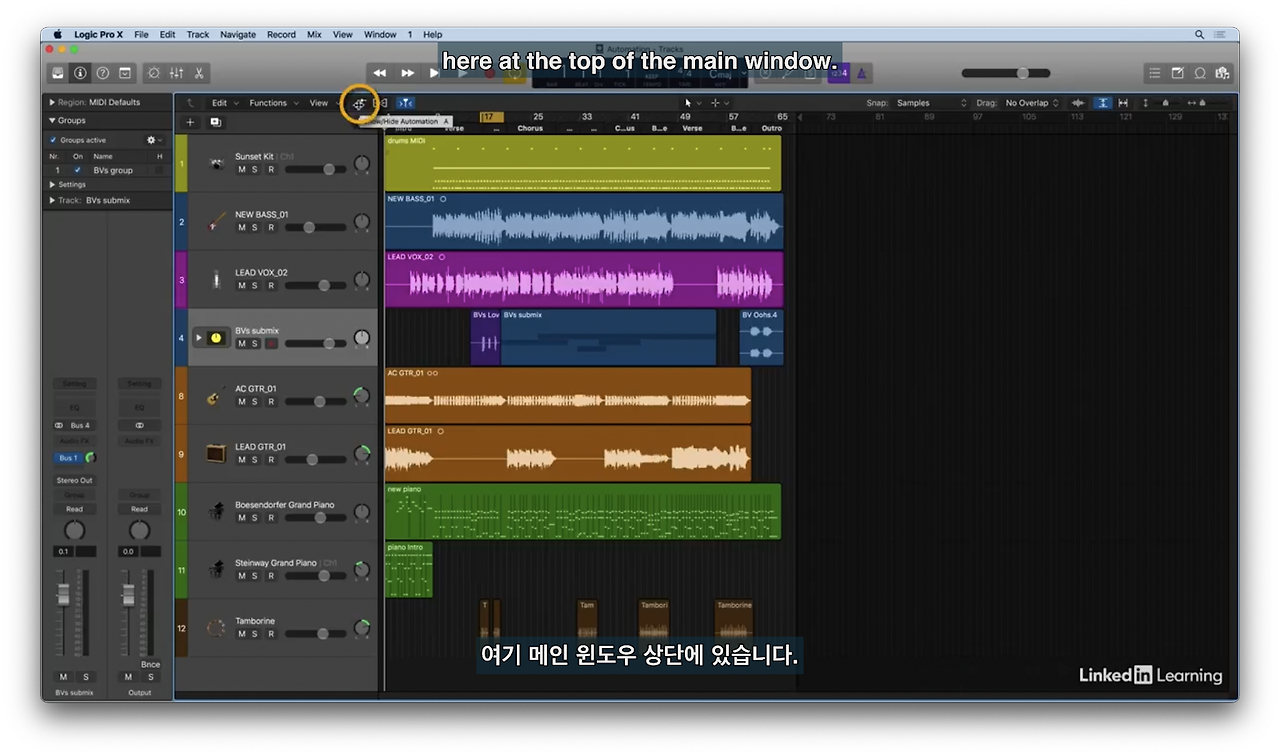Open the Window menu

(x=380, y=34)
